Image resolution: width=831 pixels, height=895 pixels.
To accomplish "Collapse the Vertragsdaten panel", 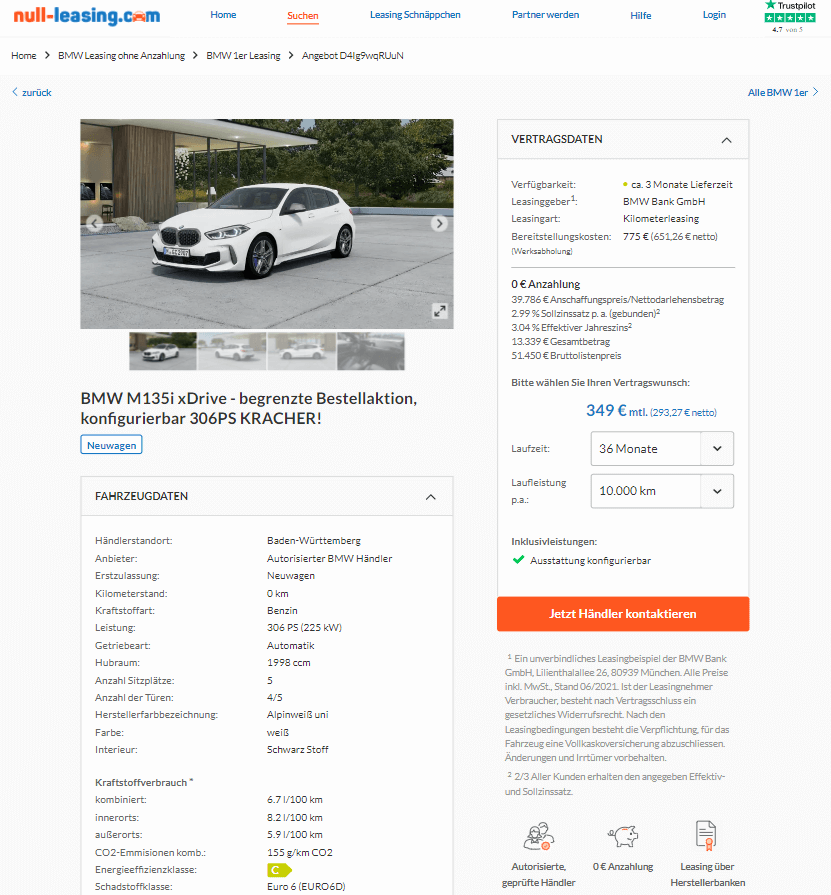I will pyautogui.click(x=726, y=140).
